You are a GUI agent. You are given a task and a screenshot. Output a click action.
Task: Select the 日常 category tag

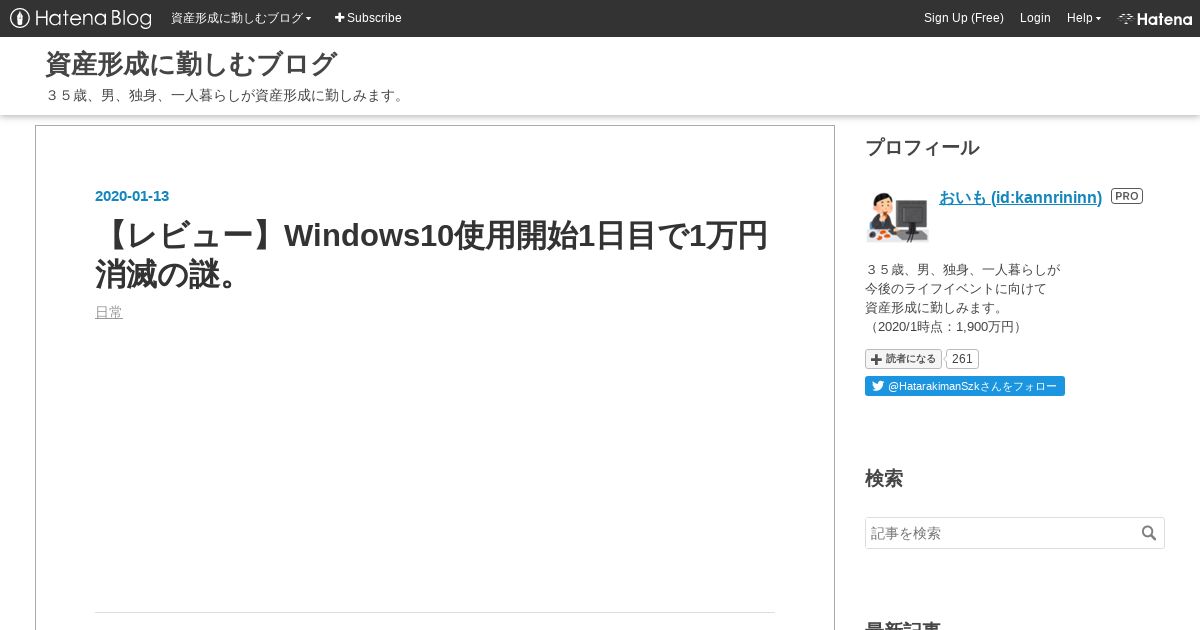point(109,312)
